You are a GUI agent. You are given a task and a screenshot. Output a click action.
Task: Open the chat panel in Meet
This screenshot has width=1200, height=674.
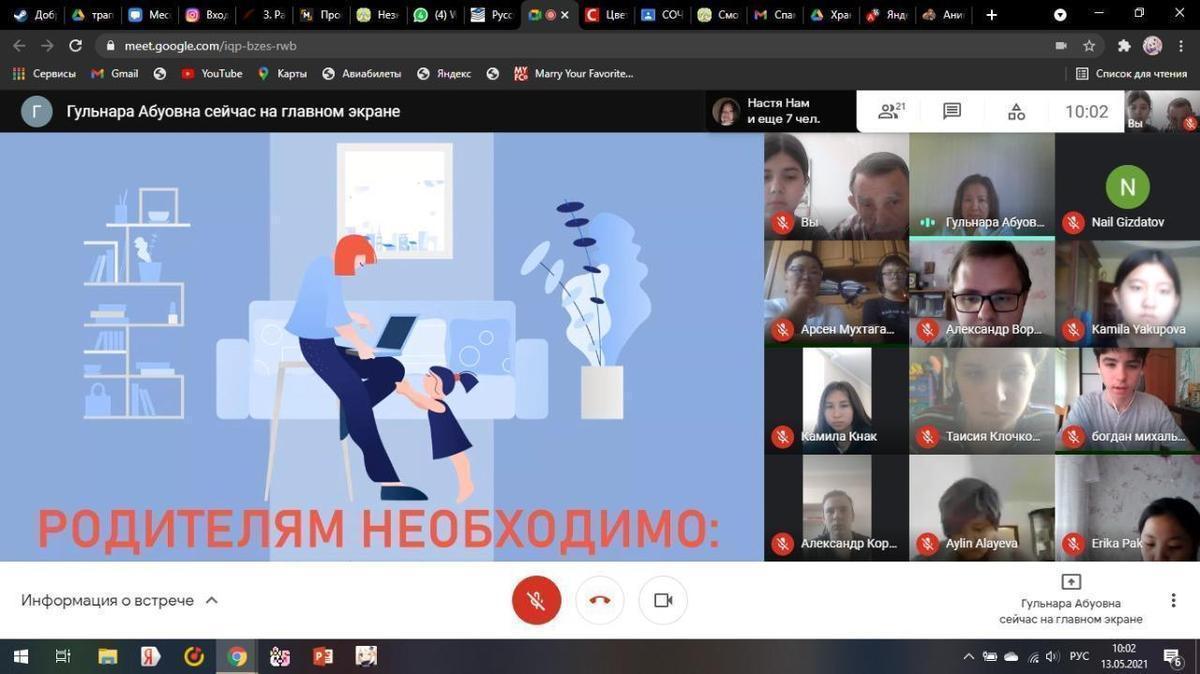(x=951, y=112)
